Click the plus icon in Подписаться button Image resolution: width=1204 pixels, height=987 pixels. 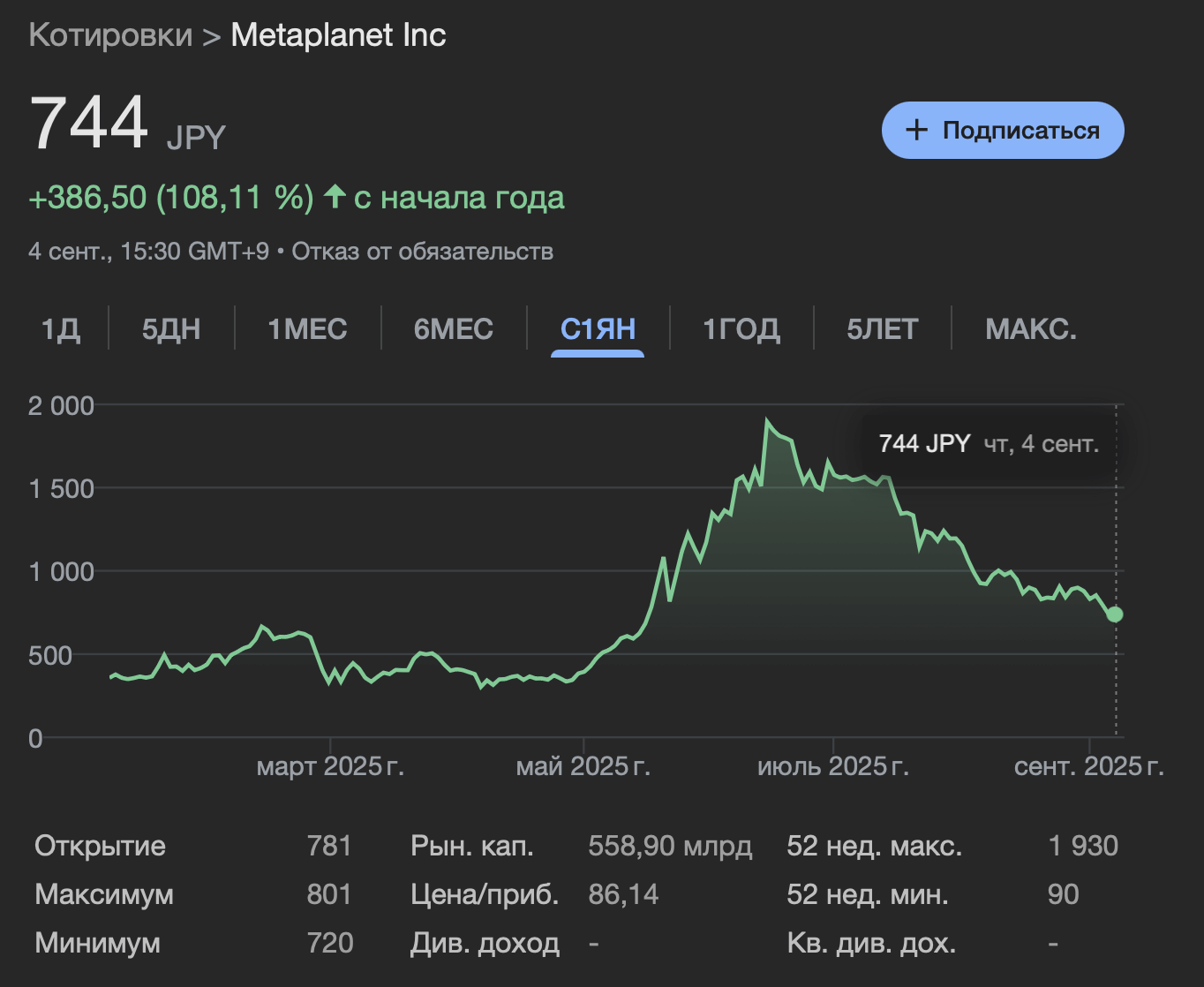click(916, 130)
